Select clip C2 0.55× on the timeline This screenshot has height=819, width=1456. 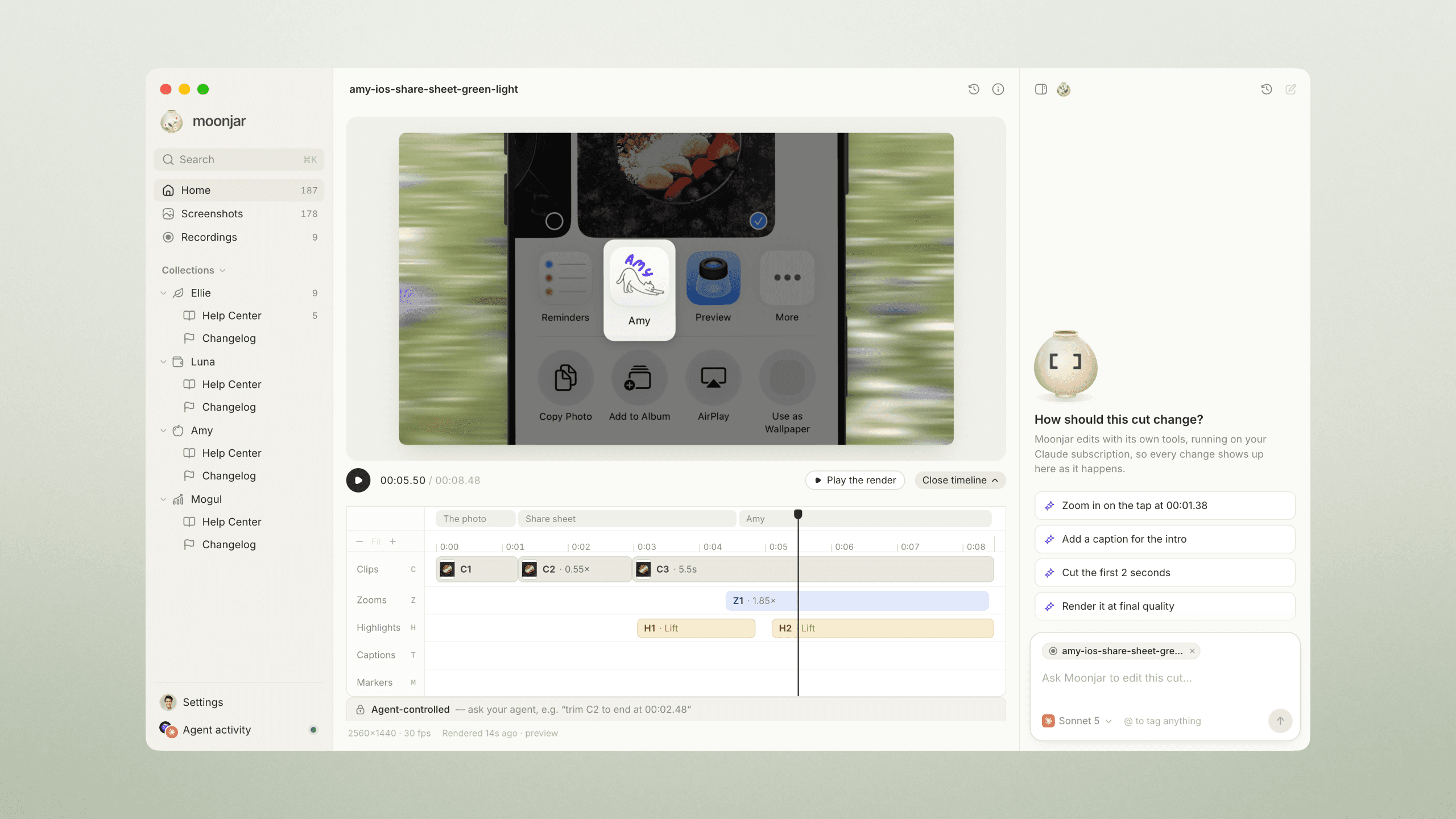(575, 569)
